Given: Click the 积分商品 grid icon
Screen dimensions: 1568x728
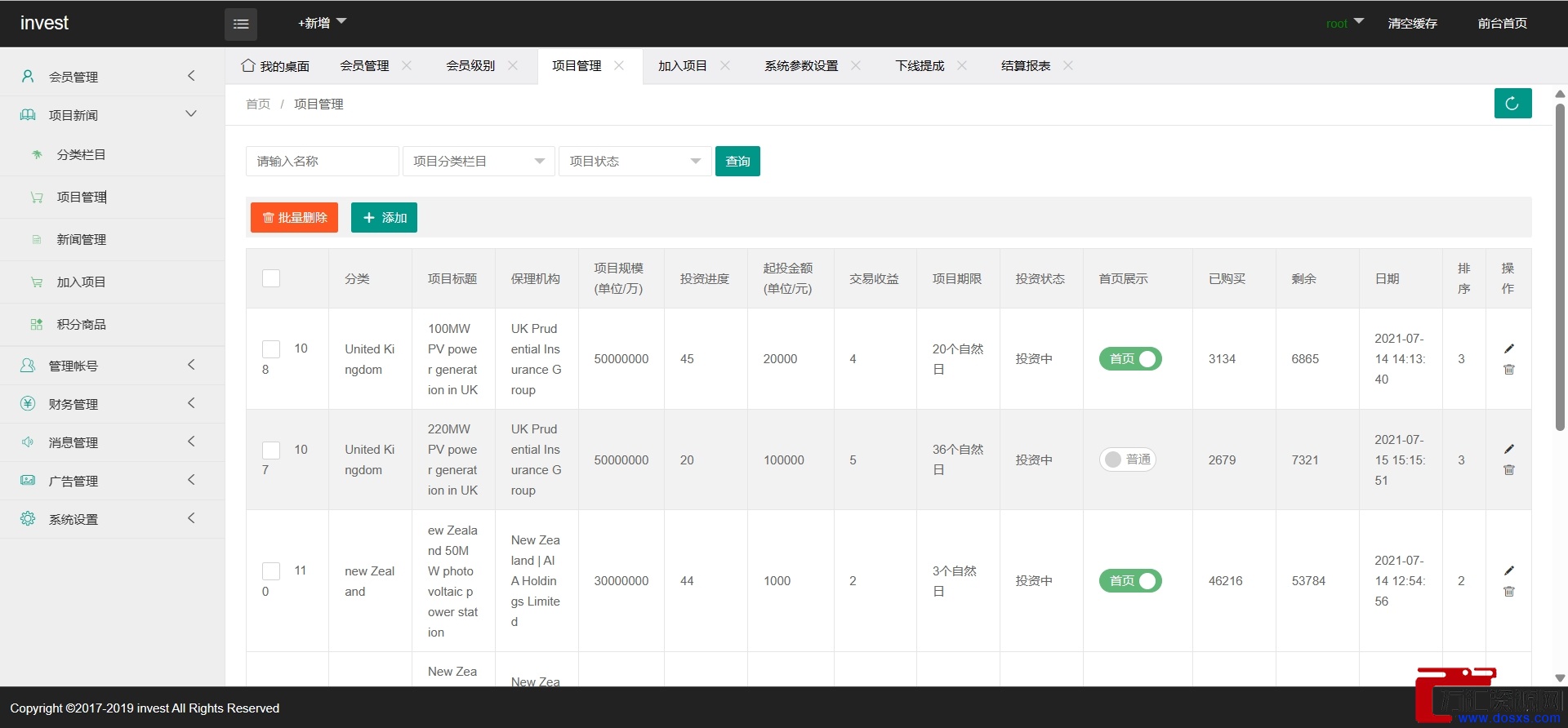Looking at the screenshot, I should [37, 324].
